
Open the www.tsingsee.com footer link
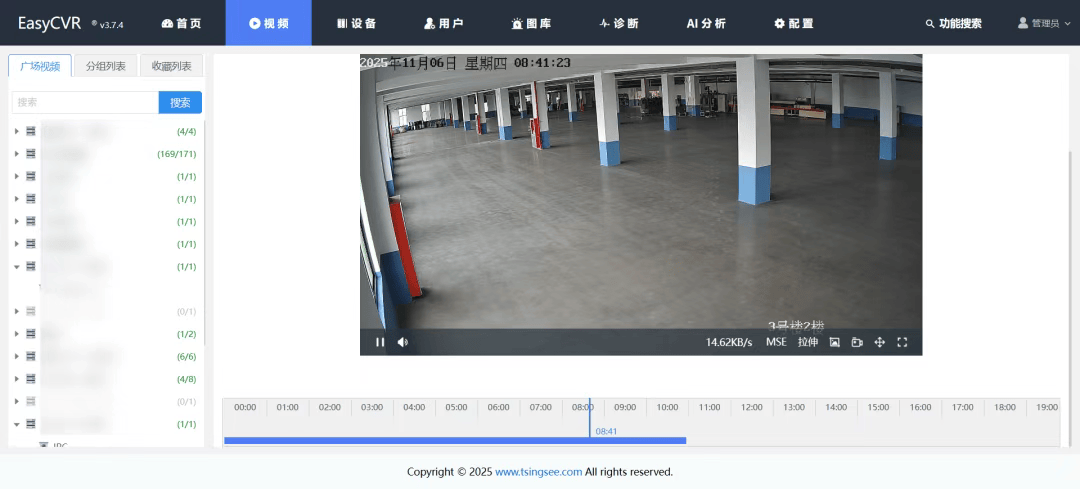(538, 472)
